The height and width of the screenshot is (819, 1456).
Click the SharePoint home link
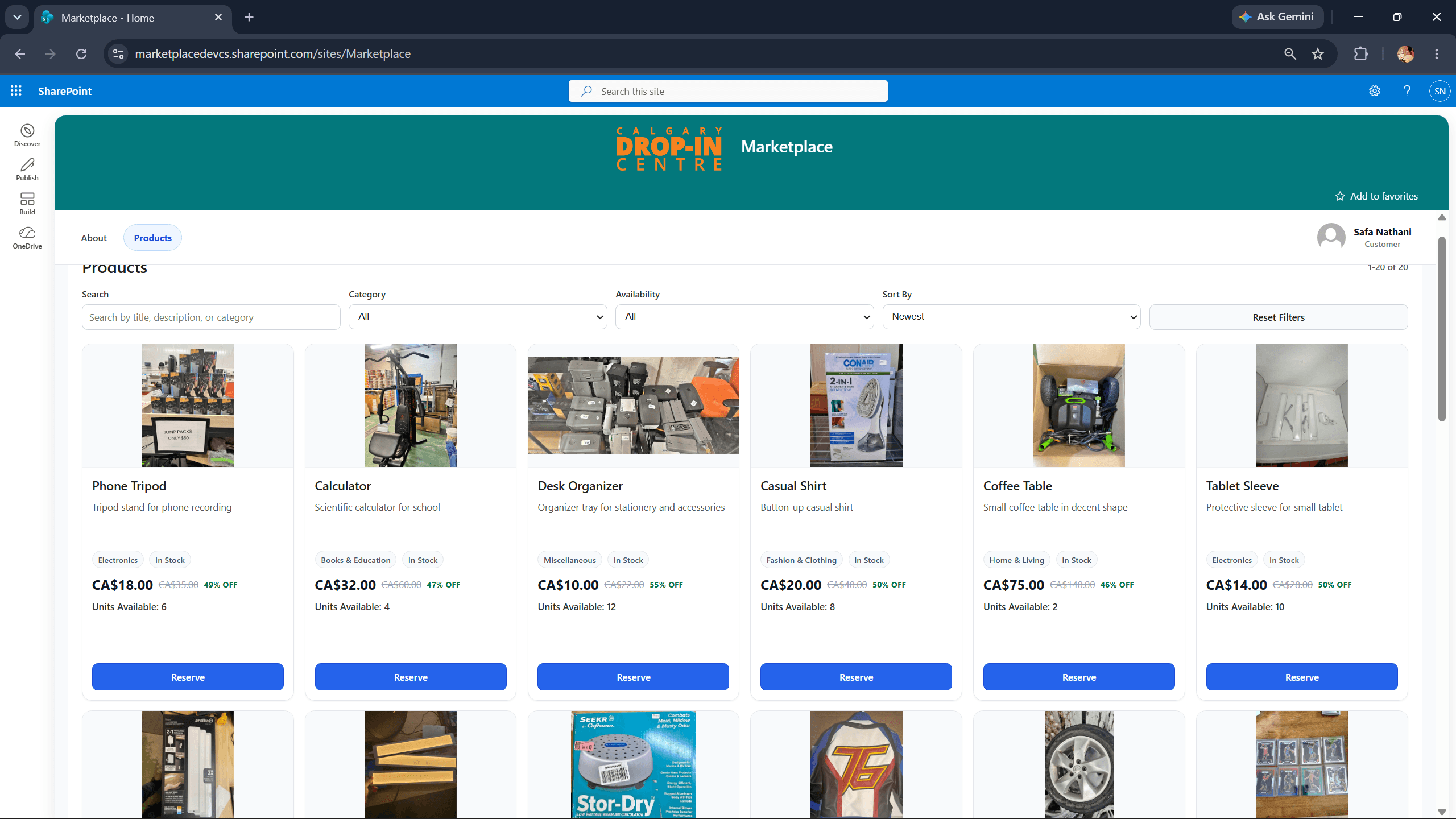coord(65,91)
